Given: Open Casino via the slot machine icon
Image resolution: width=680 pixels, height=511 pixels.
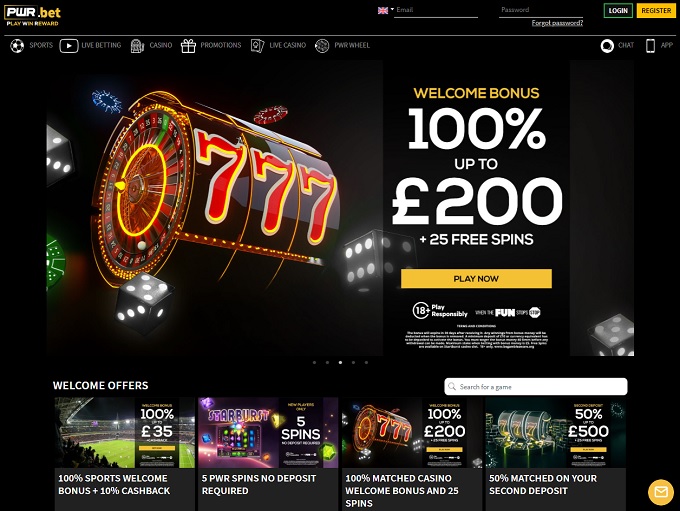Looking at the screenshot, I should point(137,46).
